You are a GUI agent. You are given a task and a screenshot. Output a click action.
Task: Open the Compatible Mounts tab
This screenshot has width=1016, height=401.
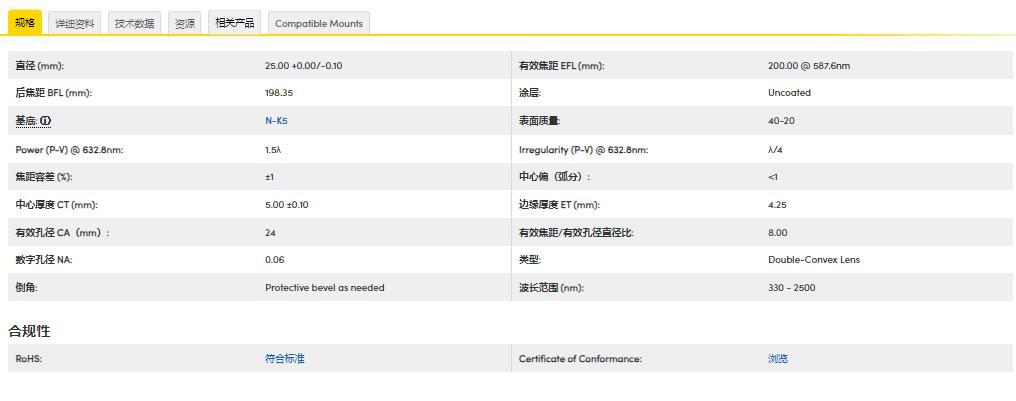tap(319, 23)
